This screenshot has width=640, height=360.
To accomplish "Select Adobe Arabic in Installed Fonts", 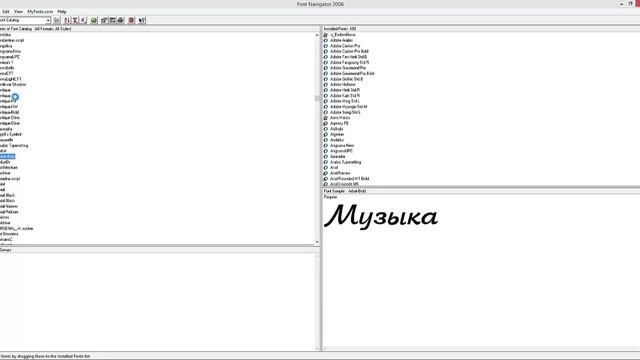I will [x=341, y=40].
